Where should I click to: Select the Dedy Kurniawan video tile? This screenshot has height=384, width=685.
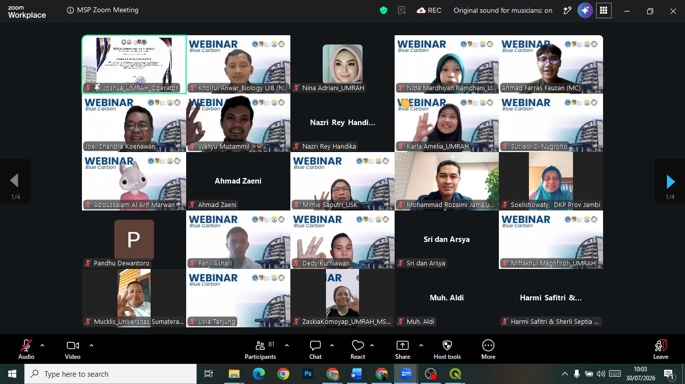tap(342, 239)
